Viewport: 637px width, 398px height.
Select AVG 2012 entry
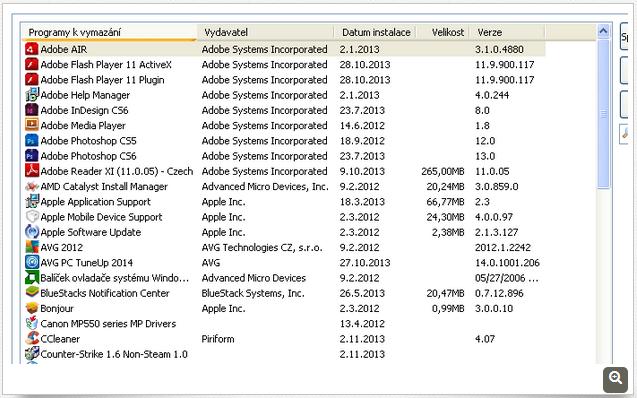pyautogui.click(x=61, y=247)
